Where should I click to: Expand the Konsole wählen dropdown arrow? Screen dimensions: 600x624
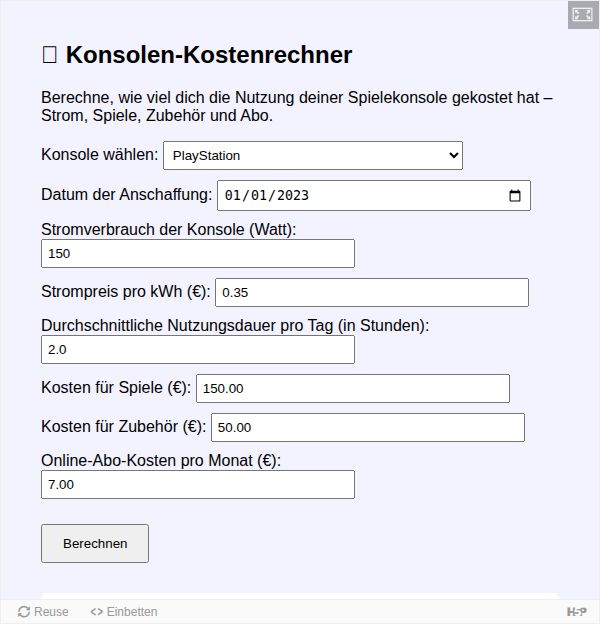454,155
